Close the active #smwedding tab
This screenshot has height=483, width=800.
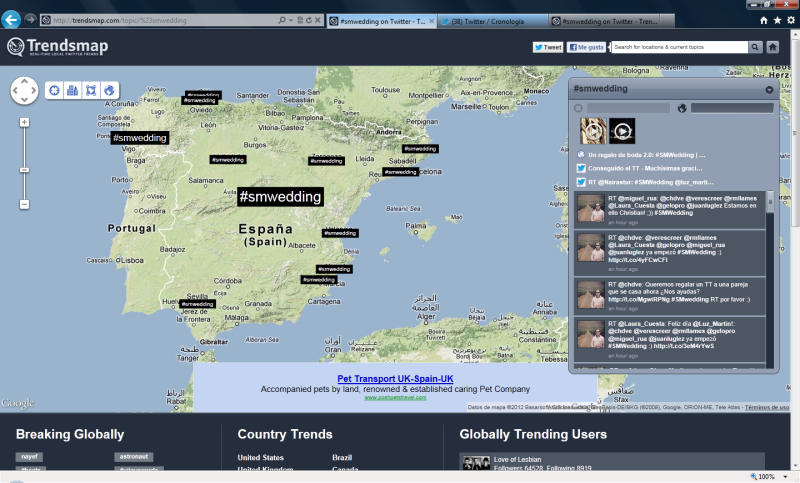click(x=432, y=21)
